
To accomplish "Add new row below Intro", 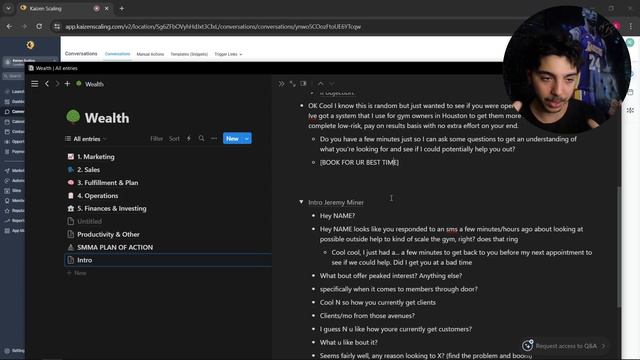I will [77, 273].
